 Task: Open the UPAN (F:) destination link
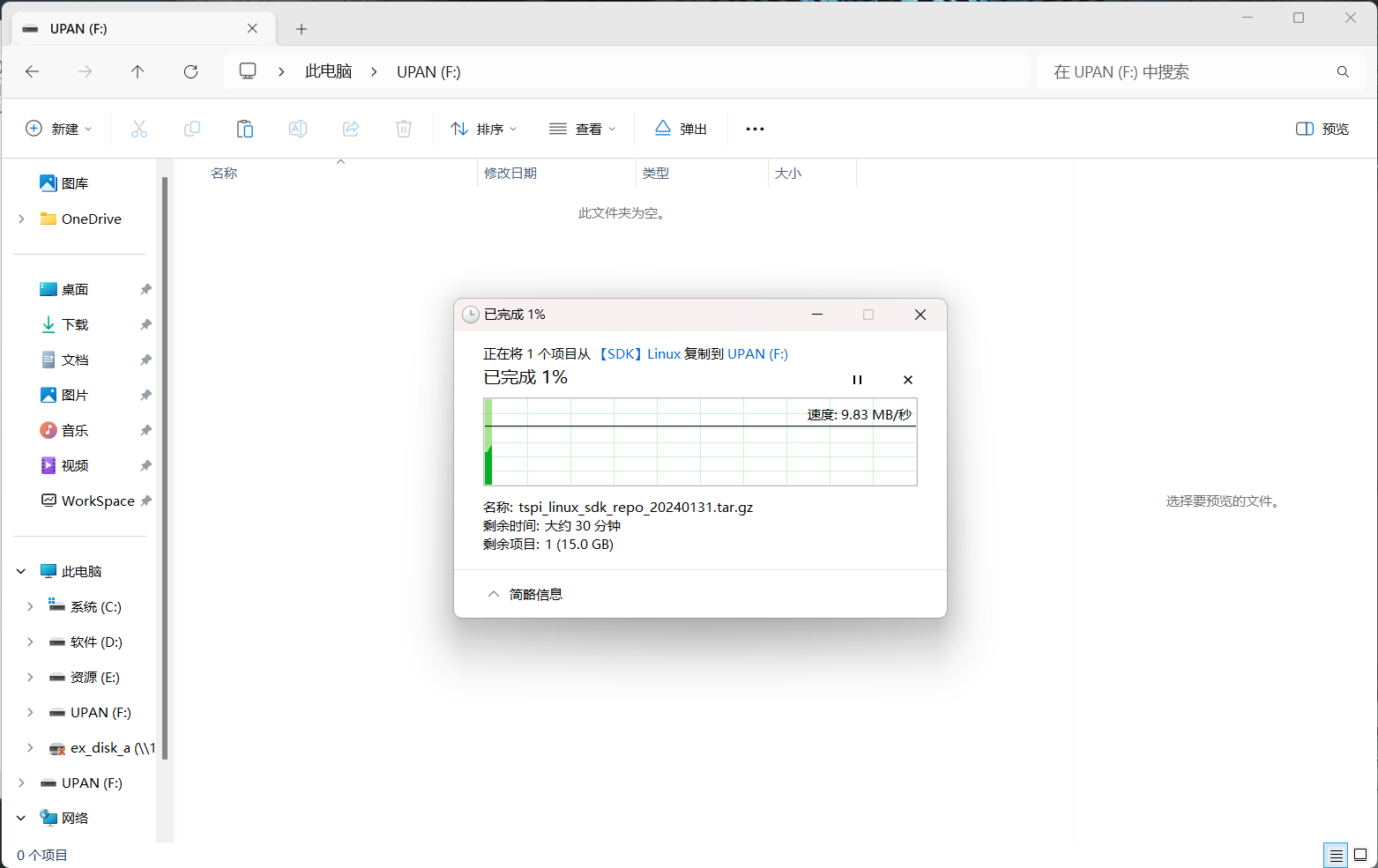click(x=757, y=353)
